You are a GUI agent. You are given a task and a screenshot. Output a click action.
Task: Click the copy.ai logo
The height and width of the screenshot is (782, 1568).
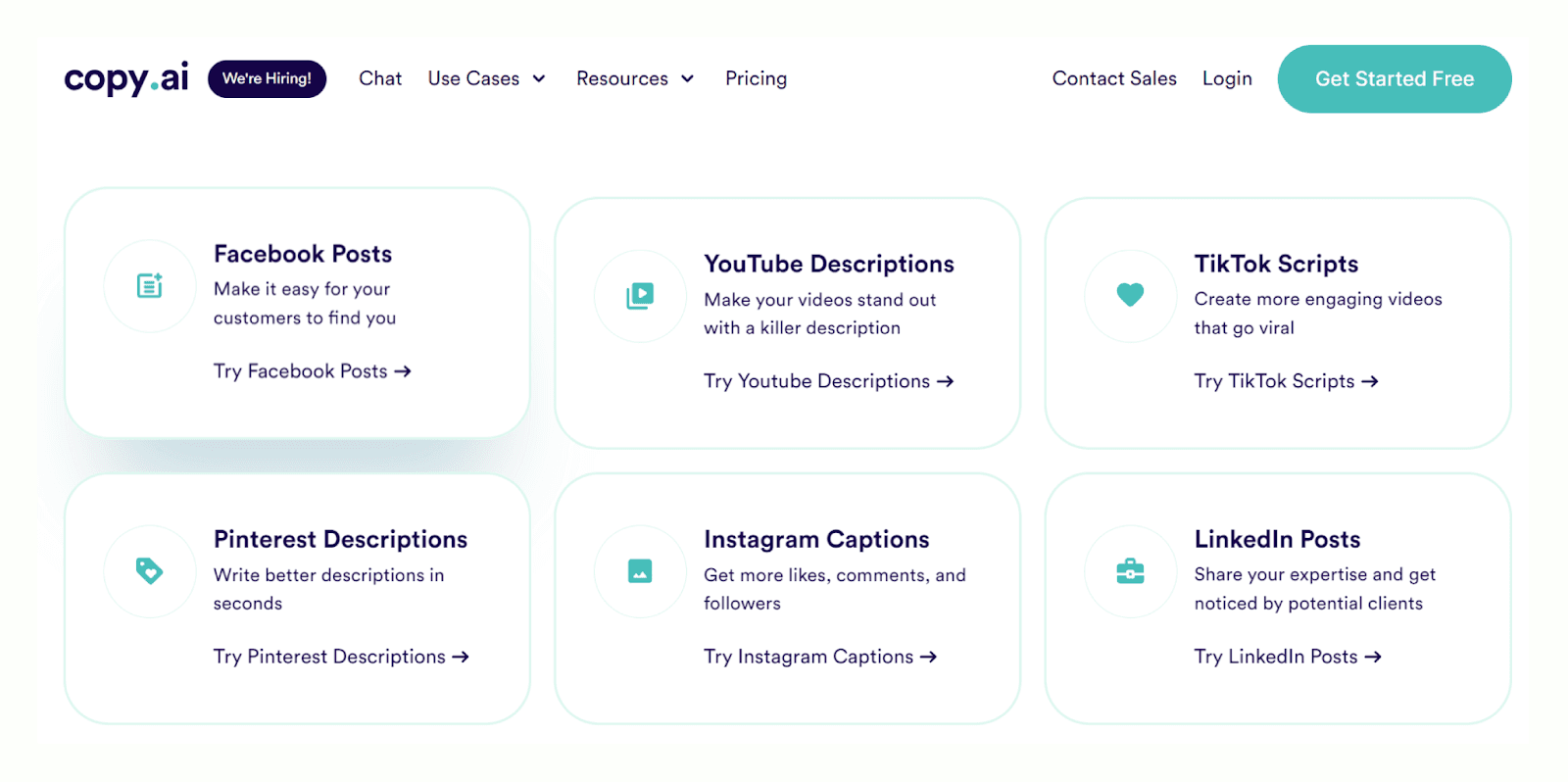126,78
